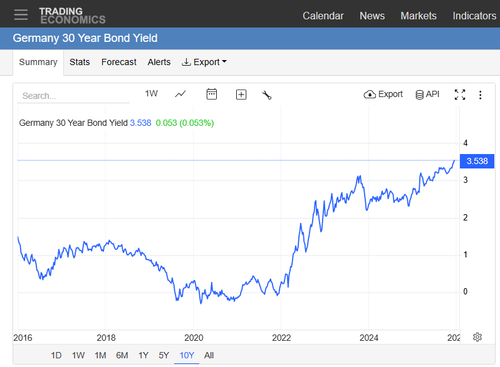Expand chart to fullscreen
The width and height of the screenshot is (500, 367).
[x=460, y=95]
